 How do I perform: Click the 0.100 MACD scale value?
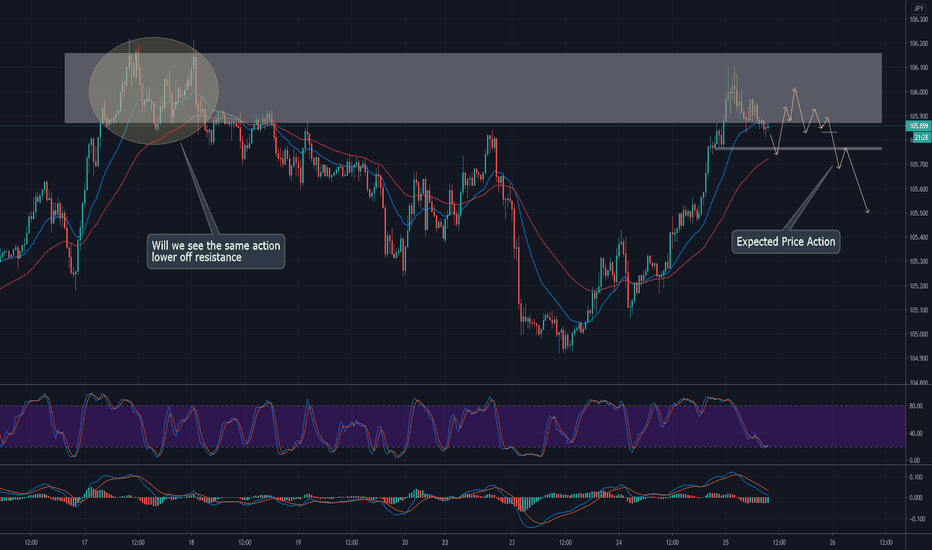tap(916, 477)
